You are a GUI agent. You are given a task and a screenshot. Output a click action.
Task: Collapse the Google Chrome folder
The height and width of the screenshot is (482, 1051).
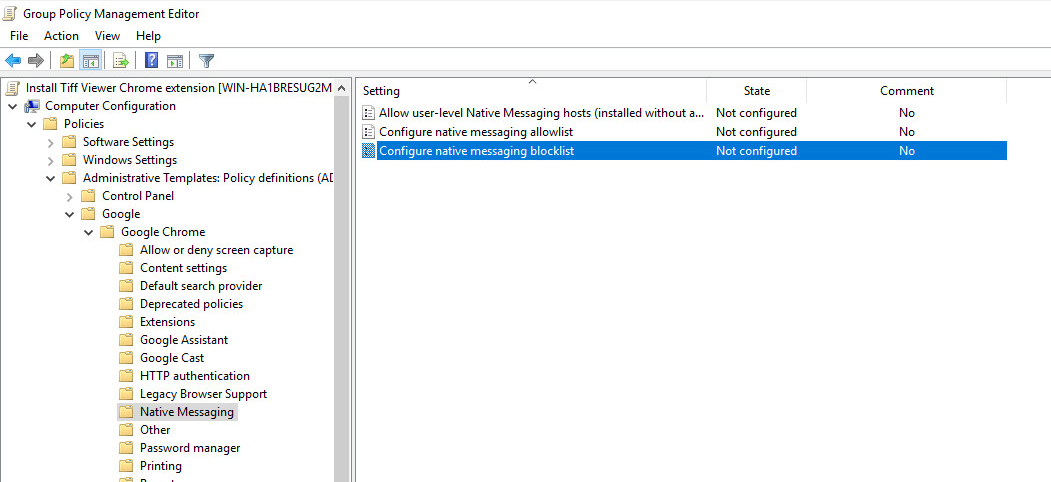click(x=89, y=232)
